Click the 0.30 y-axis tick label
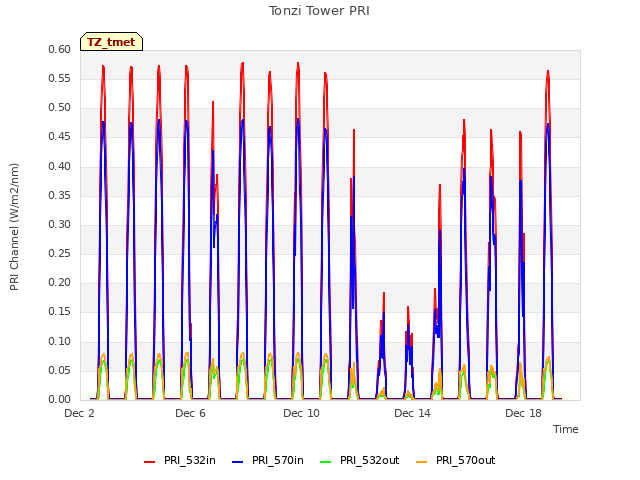This screenshot has height=480, width=640. pyautogui.click(x=60, y=224)
